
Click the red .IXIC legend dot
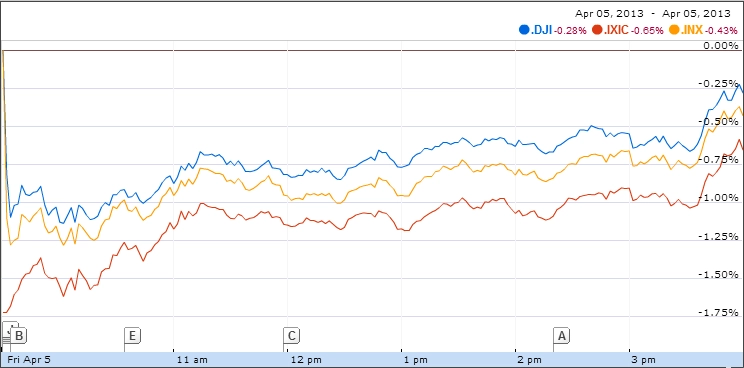[597, 30]
